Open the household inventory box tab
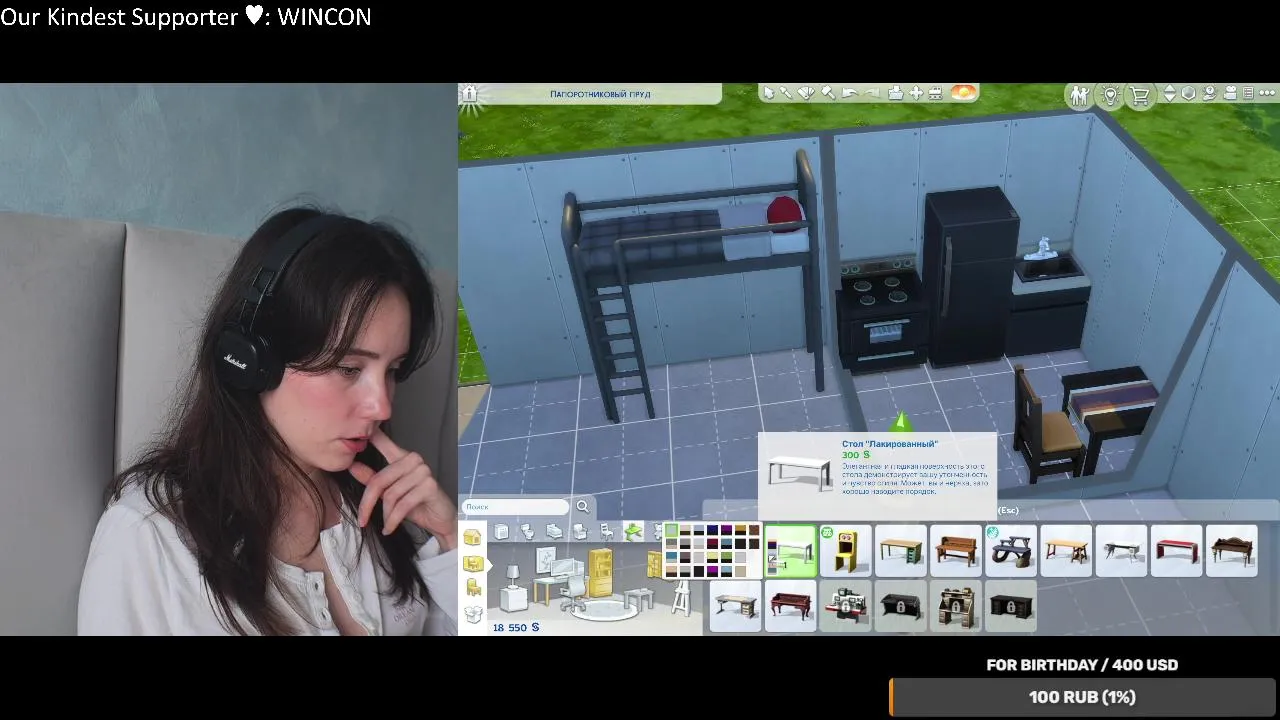 click(x=473, y=614)
